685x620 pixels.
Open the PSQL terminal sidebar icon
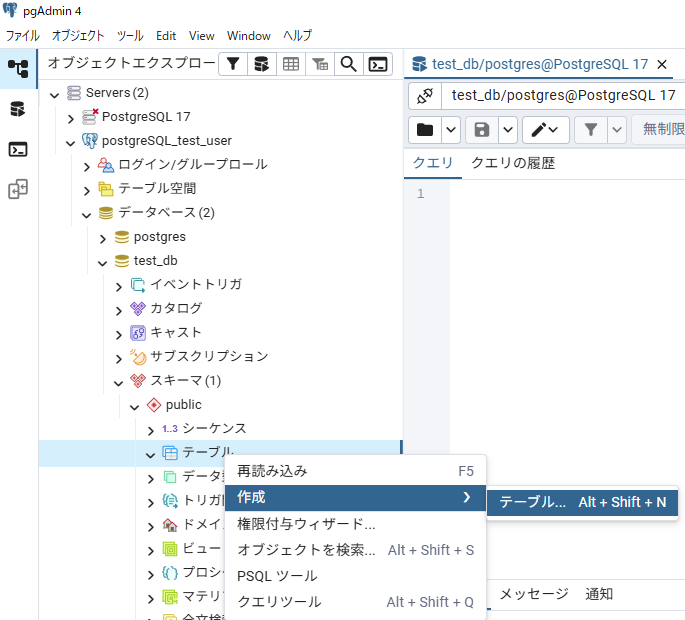click(x=18, y=149)
